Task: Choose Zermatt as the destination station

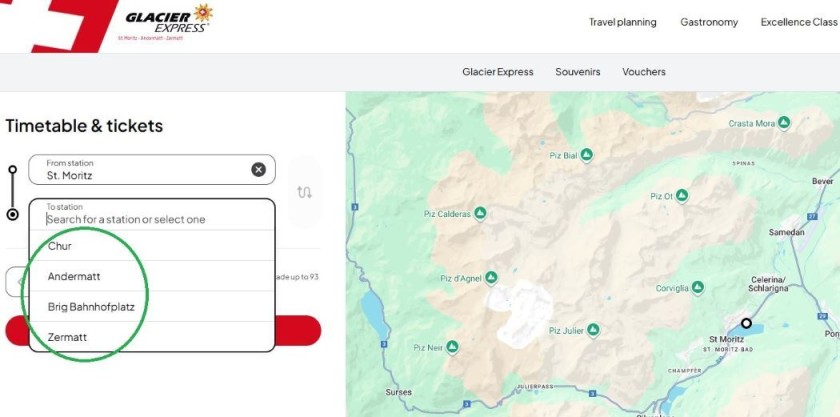Action: 152,337
